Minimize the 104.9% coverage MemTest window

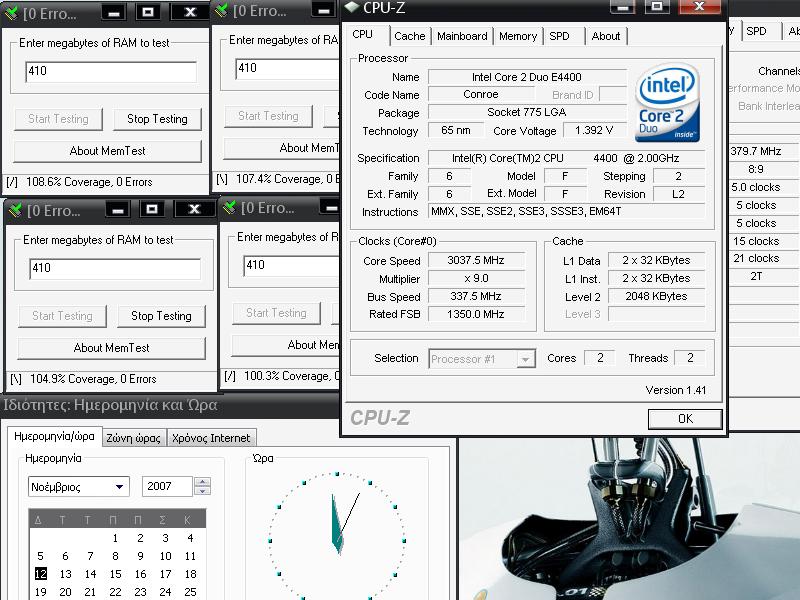point(118,209)
